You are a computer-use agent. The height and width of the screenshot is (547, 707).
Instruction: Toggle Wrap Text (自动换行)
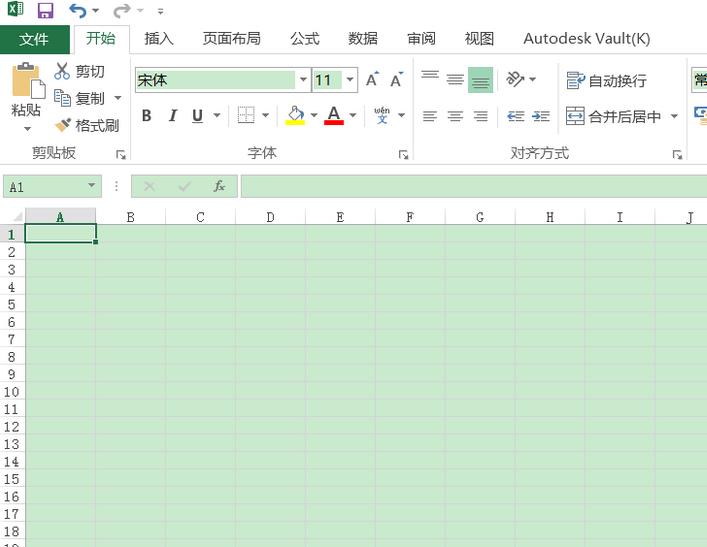[606, 81]
